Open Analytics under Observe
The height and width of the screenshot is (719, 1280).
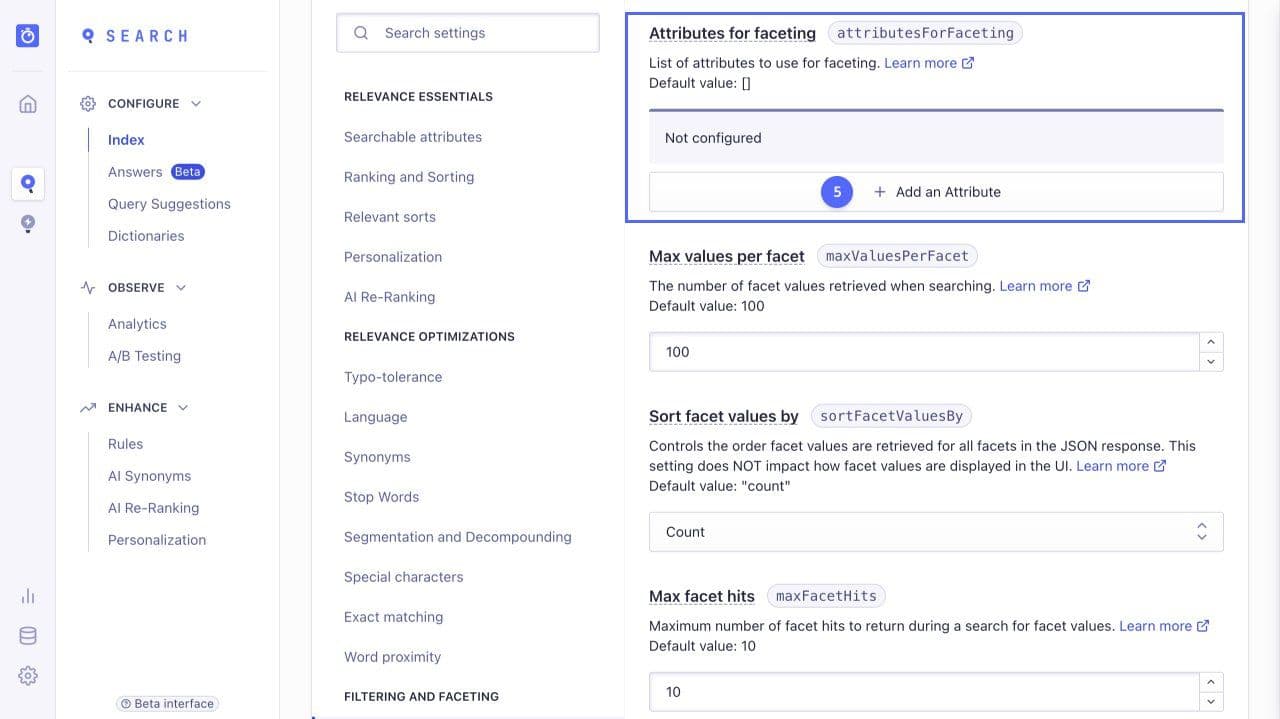[x=137, y=324]
